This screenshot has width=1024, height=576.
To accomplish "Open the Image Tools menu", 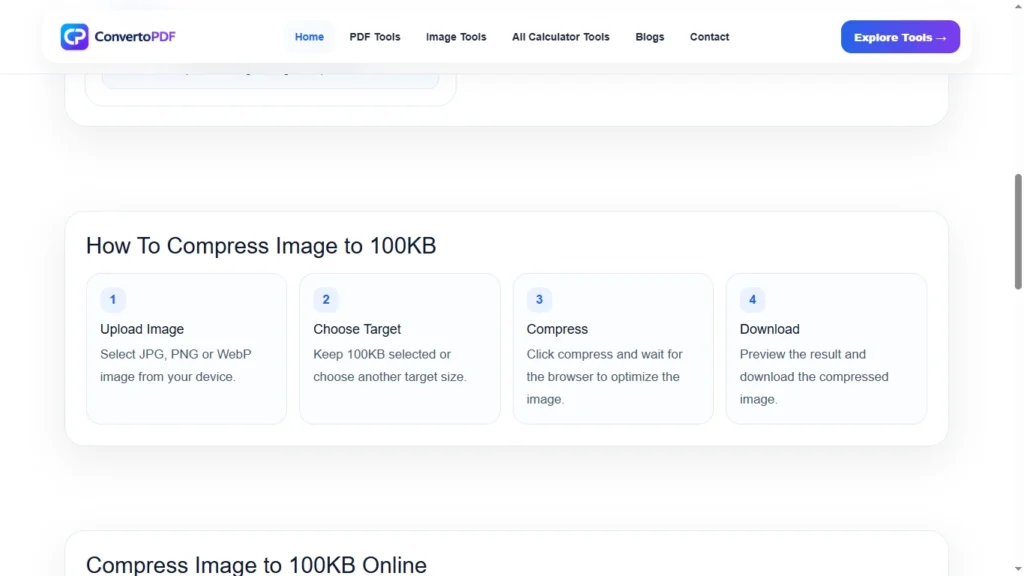I will coord(456,37).
